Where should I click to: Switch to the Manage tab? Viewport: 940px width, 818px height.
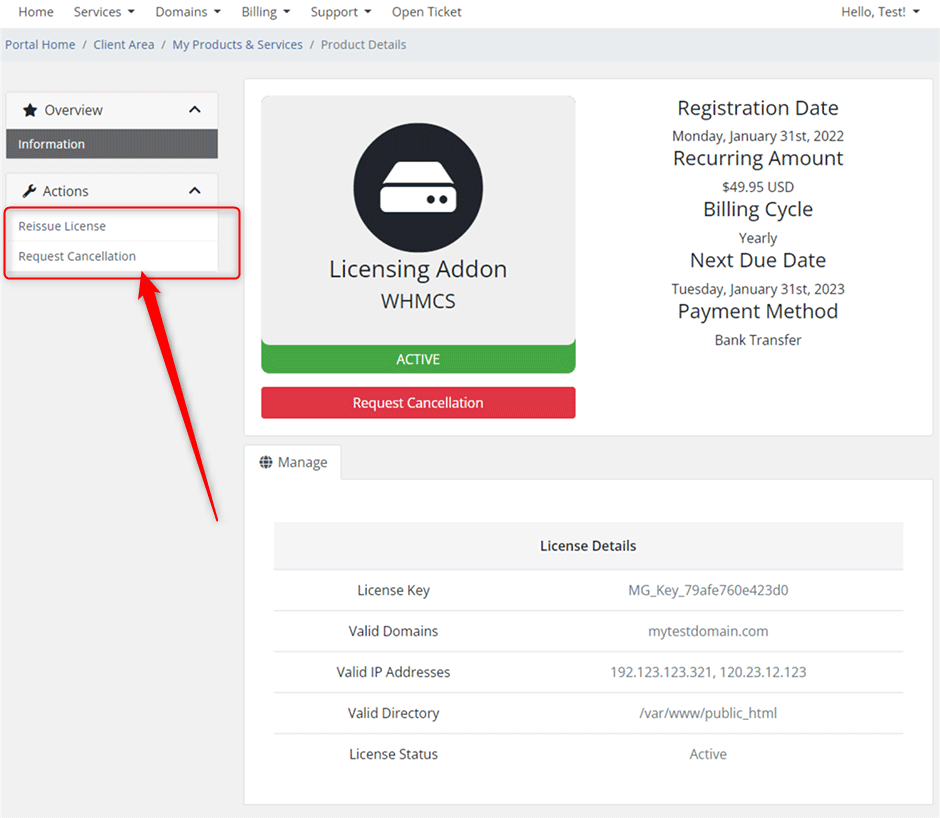click(x=293, y=462)
